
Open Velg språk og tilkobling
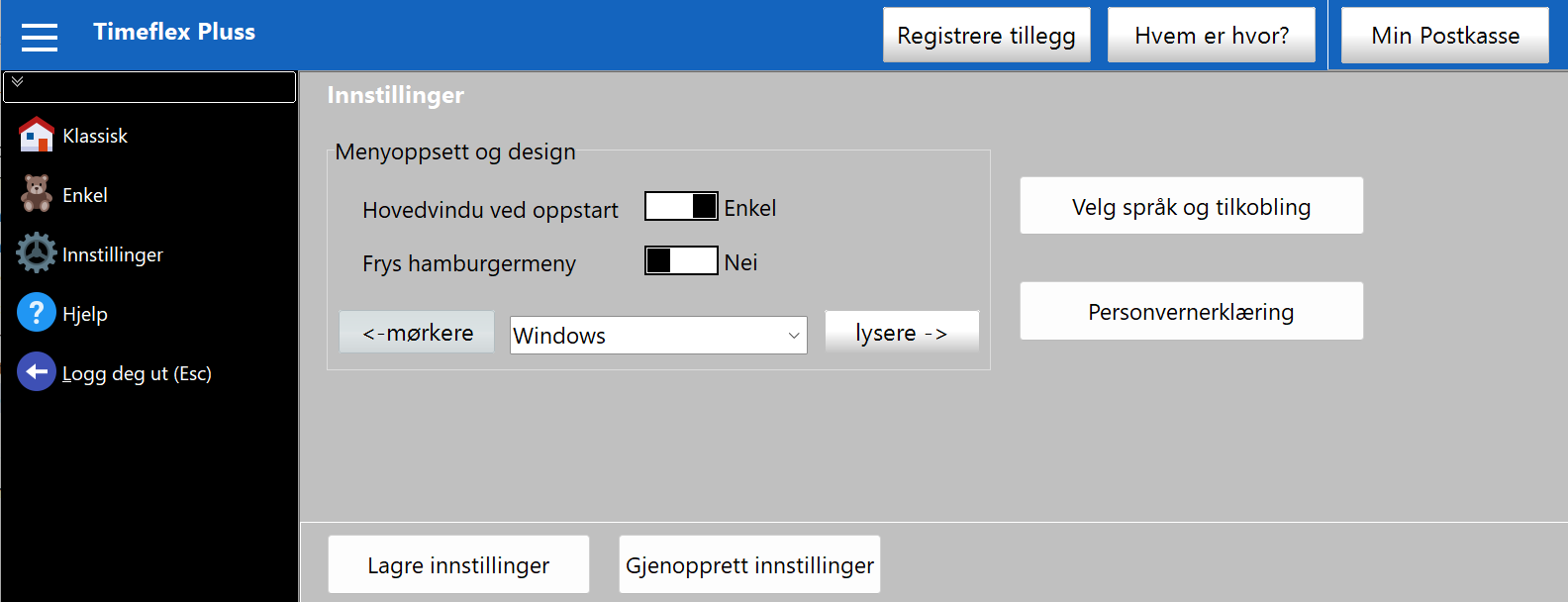click(1191, 206)
